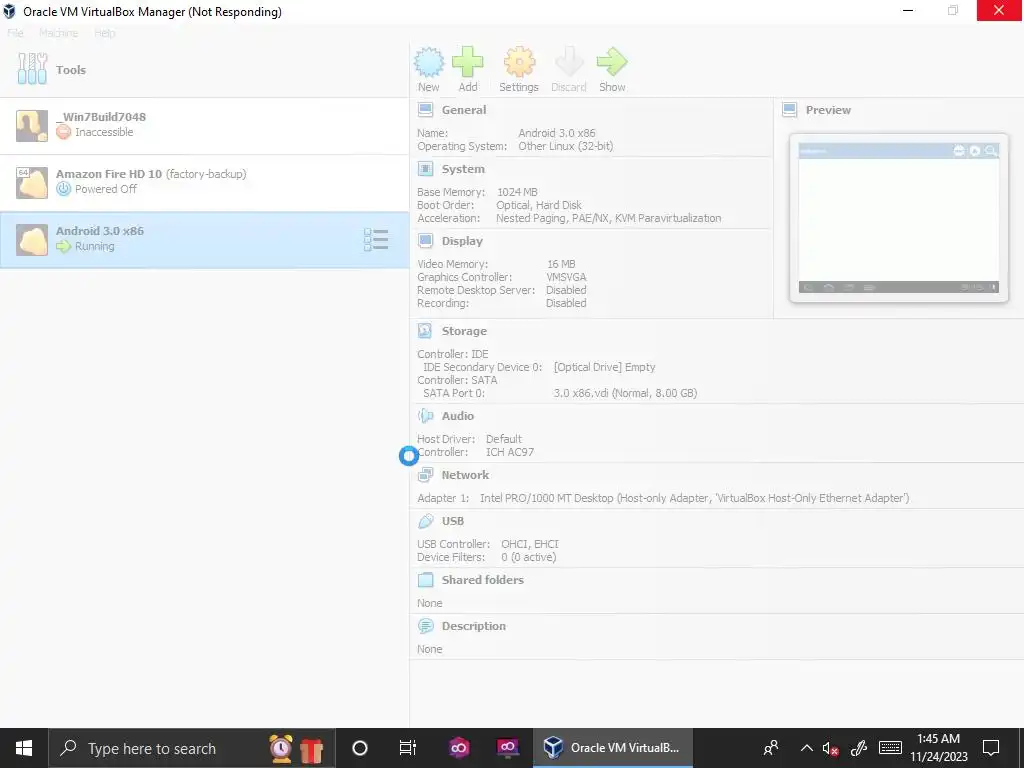This screenshot has height=768, width=1024.
Task: Open the touch keyboard tray icon
Action: (x=890, y=748)
